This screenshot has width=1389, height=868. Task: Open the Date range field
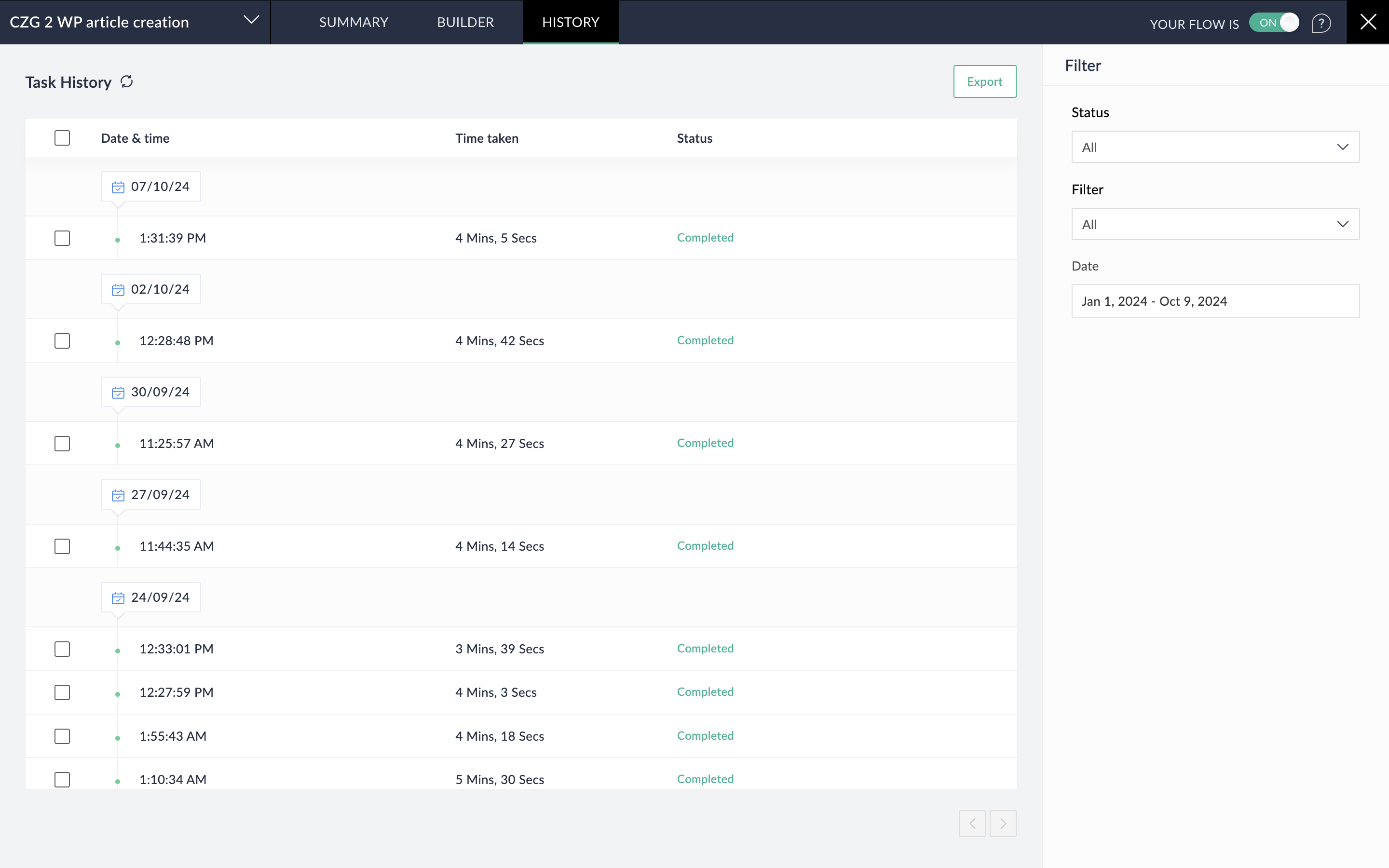coord(1215,301)
